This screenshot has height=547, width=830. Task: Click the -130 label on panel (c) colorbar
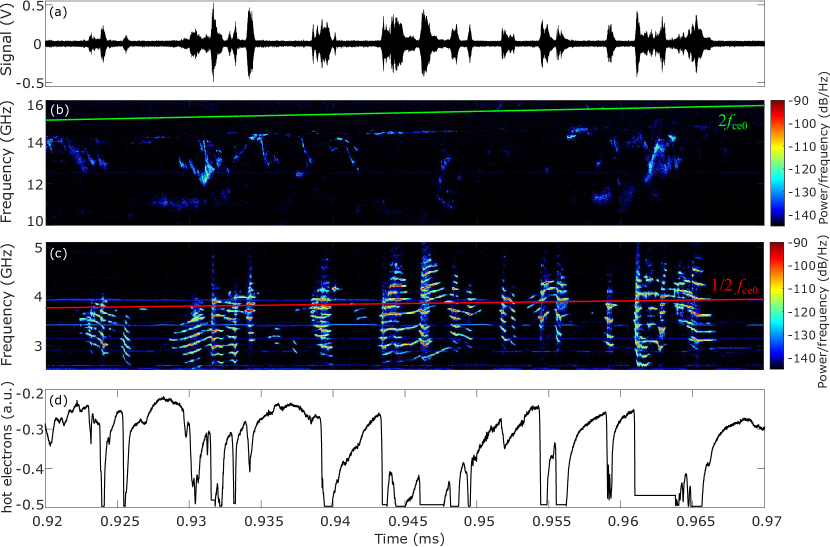click(800, 335)
